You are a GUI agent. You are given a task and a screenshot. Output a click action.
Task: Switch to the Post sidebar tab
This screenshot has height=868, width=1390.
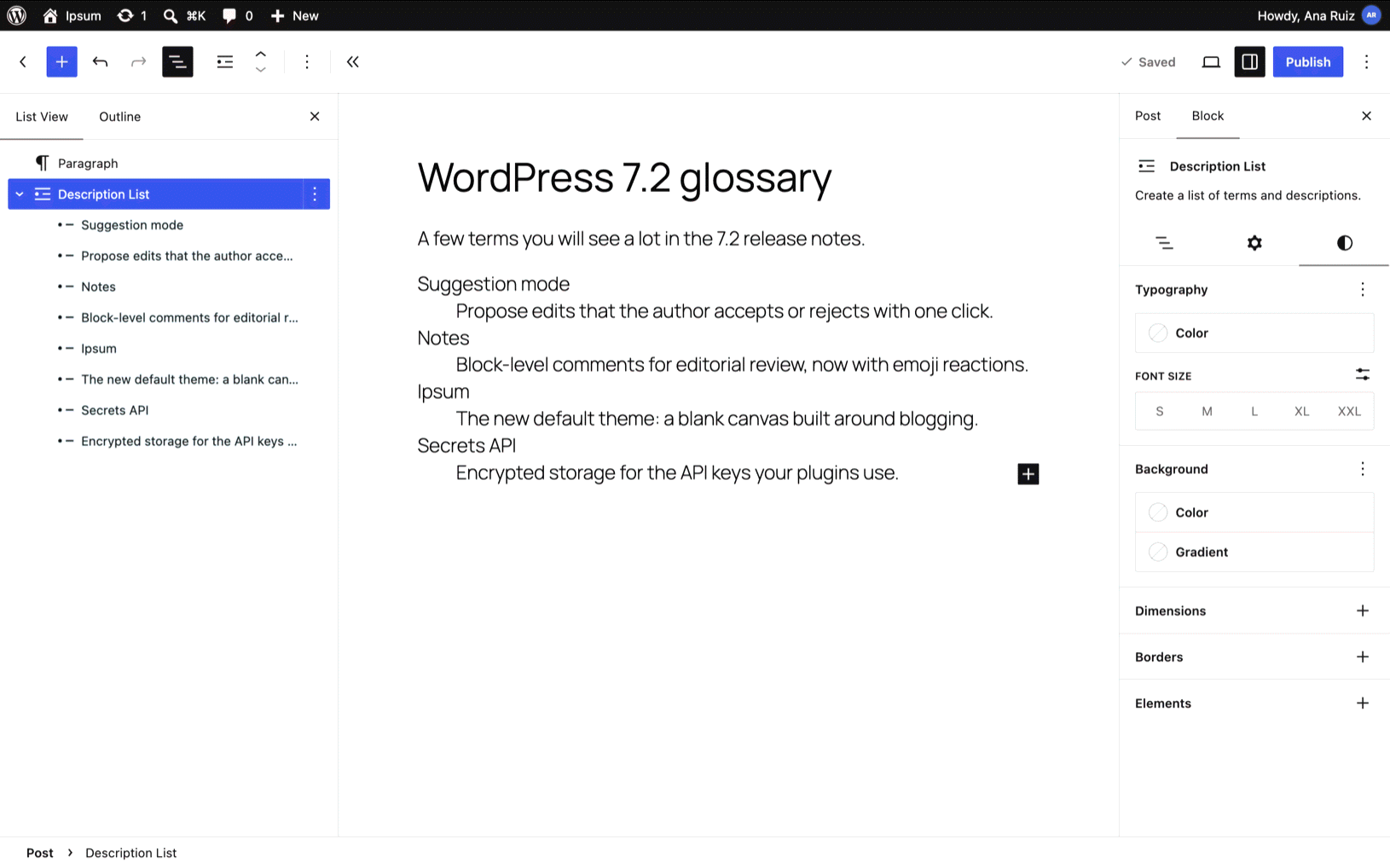click(x=1148, y=116)
